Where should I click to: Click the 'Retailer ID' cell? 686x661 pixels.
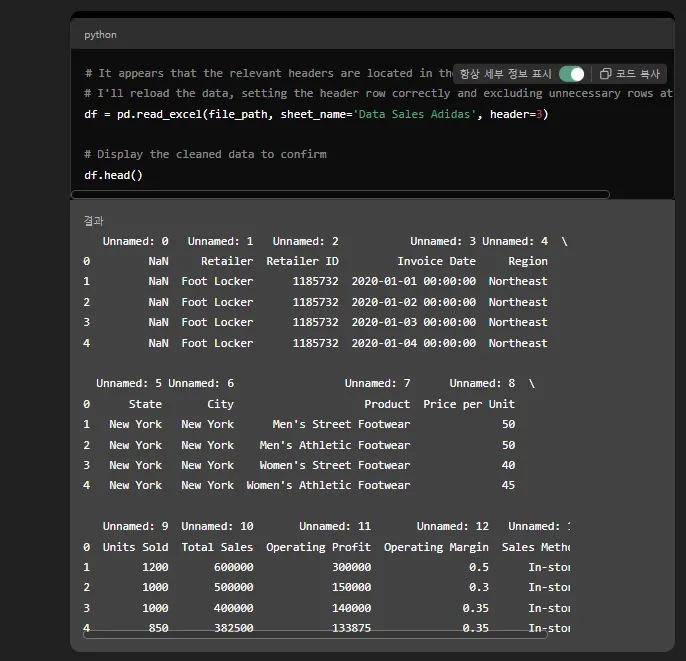point(302,261)
